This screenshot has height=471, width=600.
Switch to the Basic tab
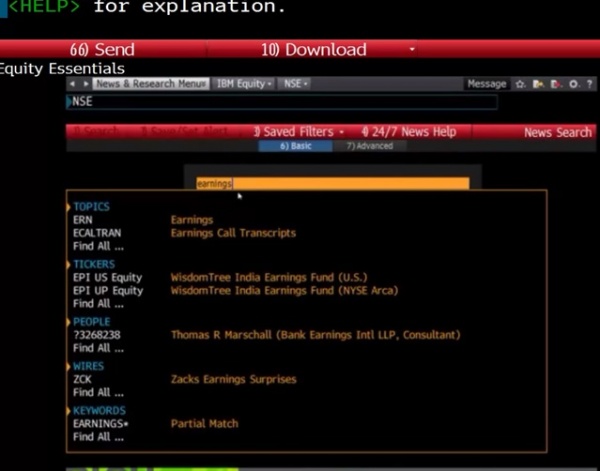(x=295, y=146)
